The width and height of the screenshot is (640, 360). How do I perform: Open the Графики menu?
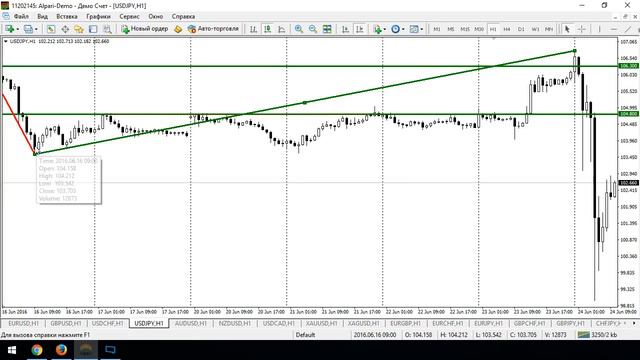tap(98, 16)
